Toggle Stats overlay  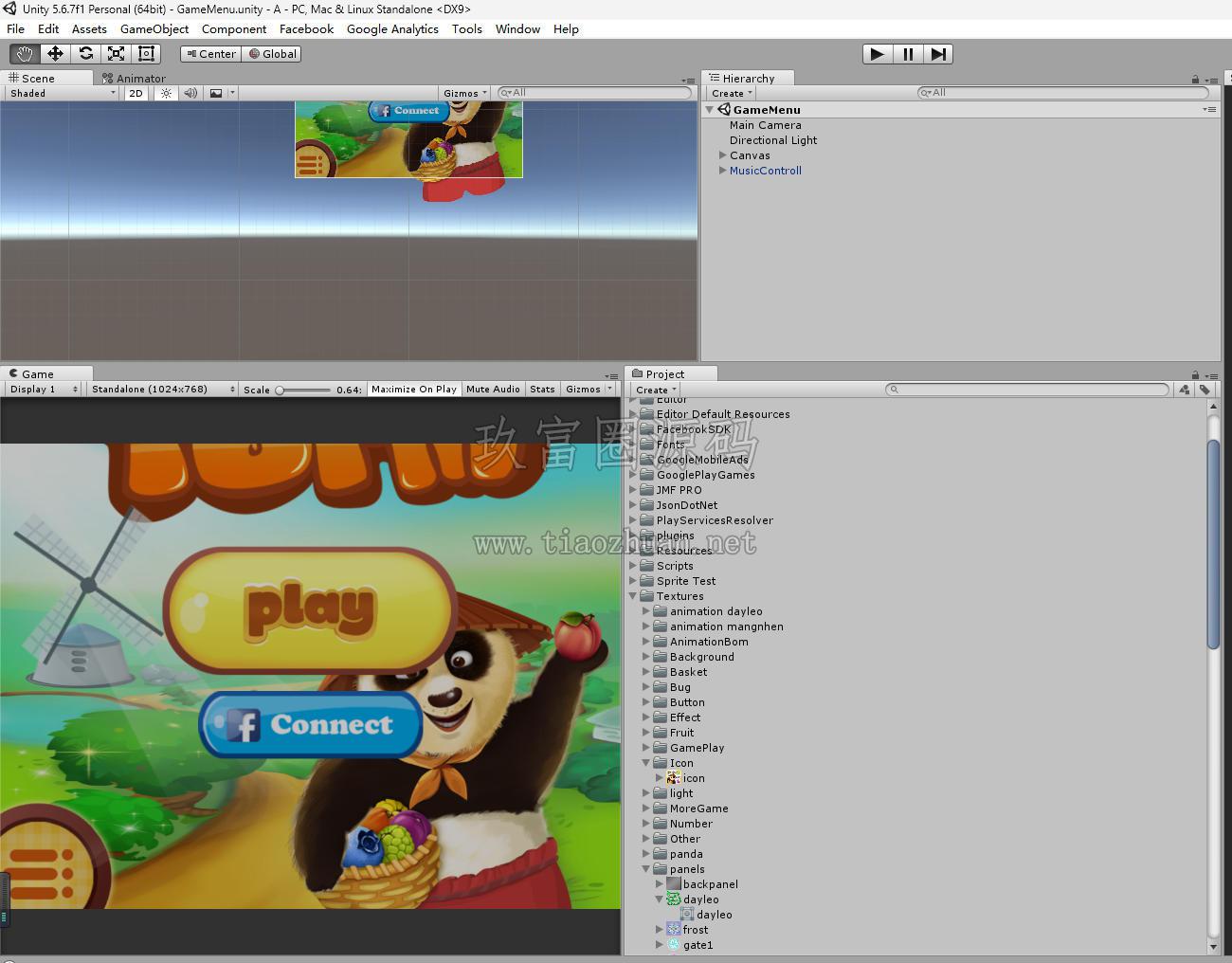click(x=542, y=389)
